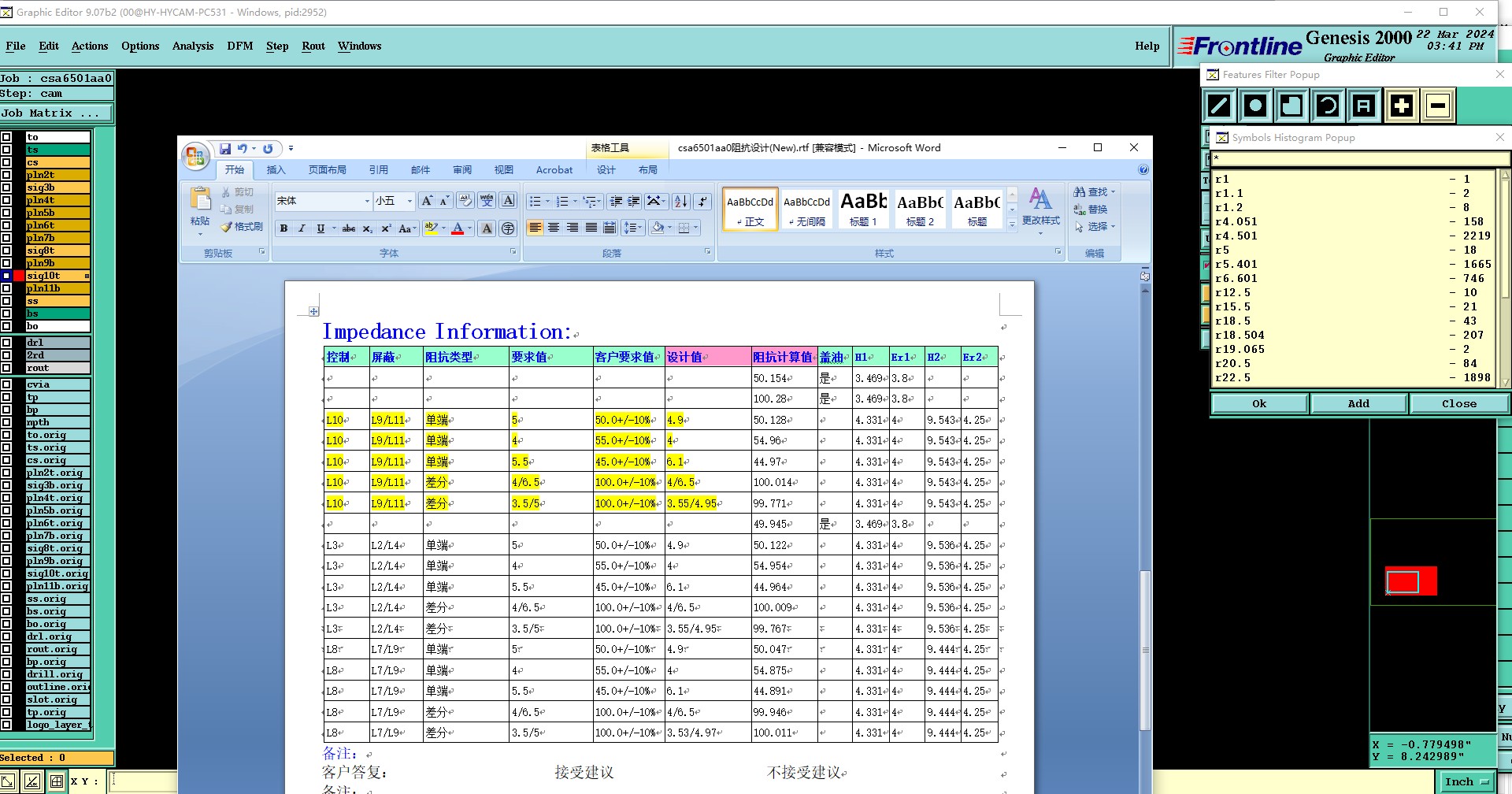Click the paragraph shading fill bucket
Screen dimensions: 1512x794
tap(658, 228)
